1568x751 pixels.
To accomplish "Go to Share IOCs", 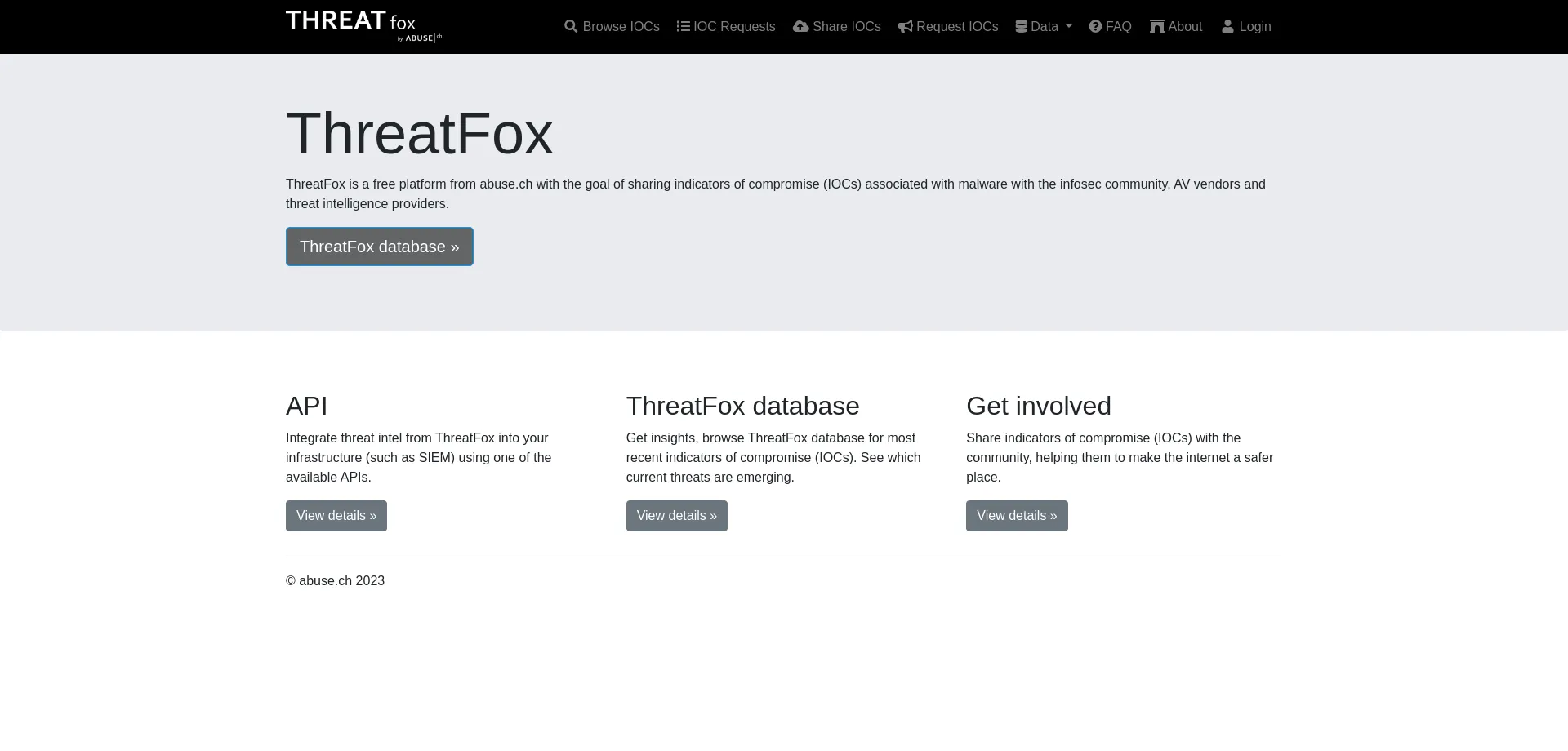I will [x=837, y=27].
